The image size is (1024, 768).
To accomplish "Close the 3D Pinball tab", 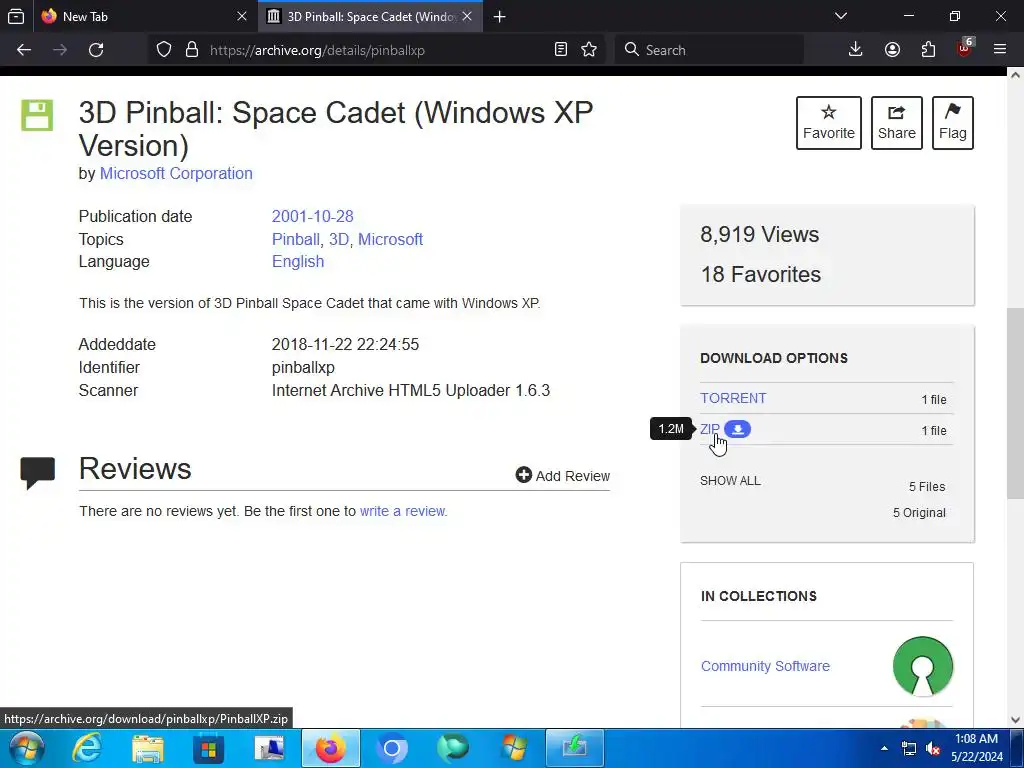I will tap(467, 16).
